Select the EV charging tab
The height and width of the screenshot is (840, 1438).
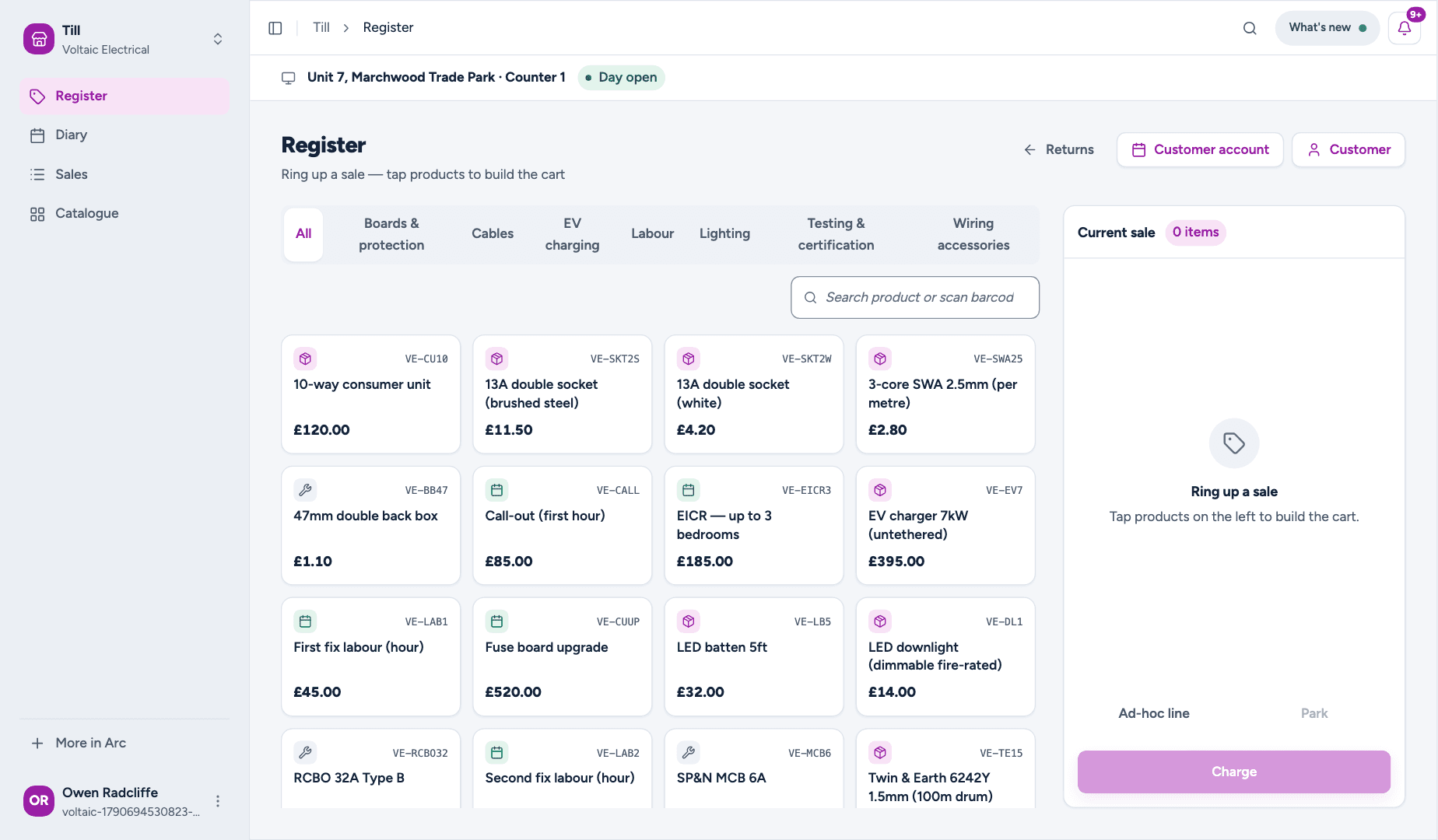click(572, 234)
